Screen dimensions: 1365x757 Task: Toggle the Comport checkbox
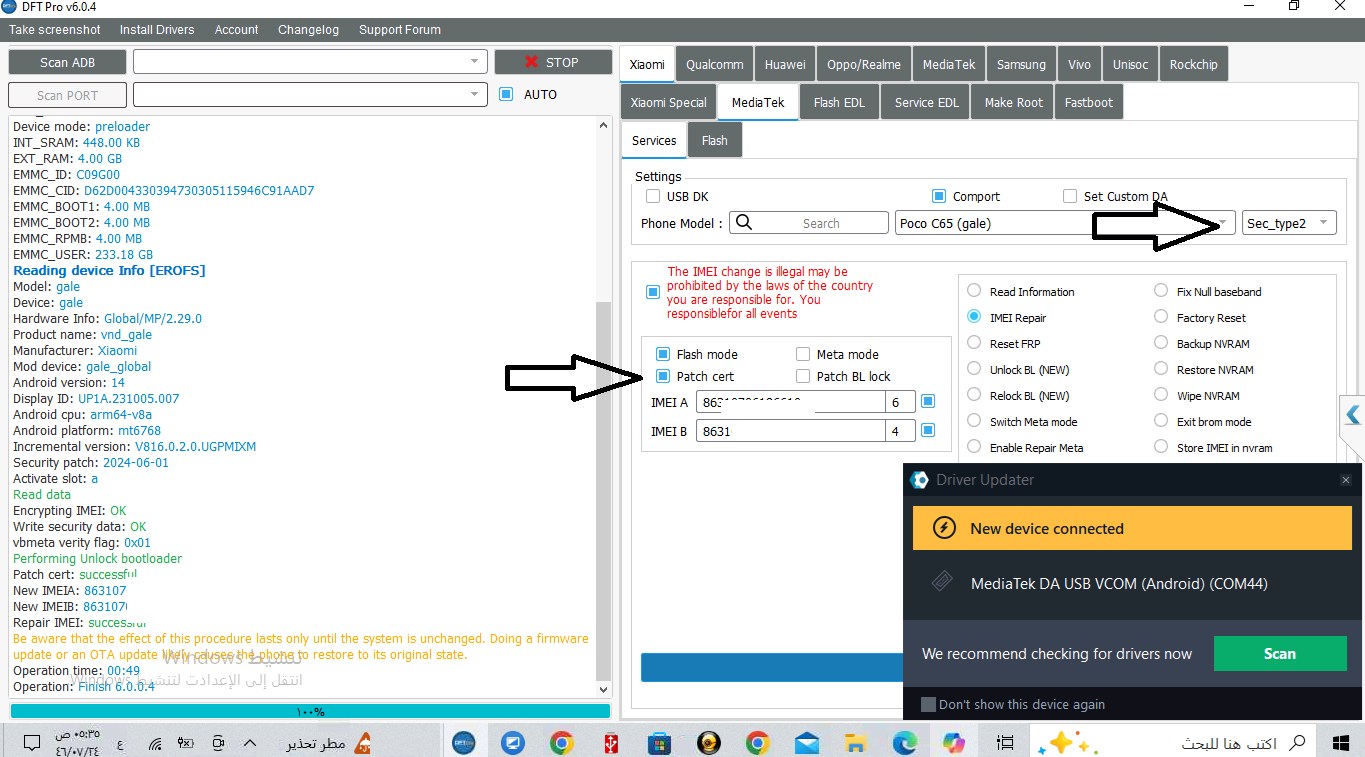[939, 197]
